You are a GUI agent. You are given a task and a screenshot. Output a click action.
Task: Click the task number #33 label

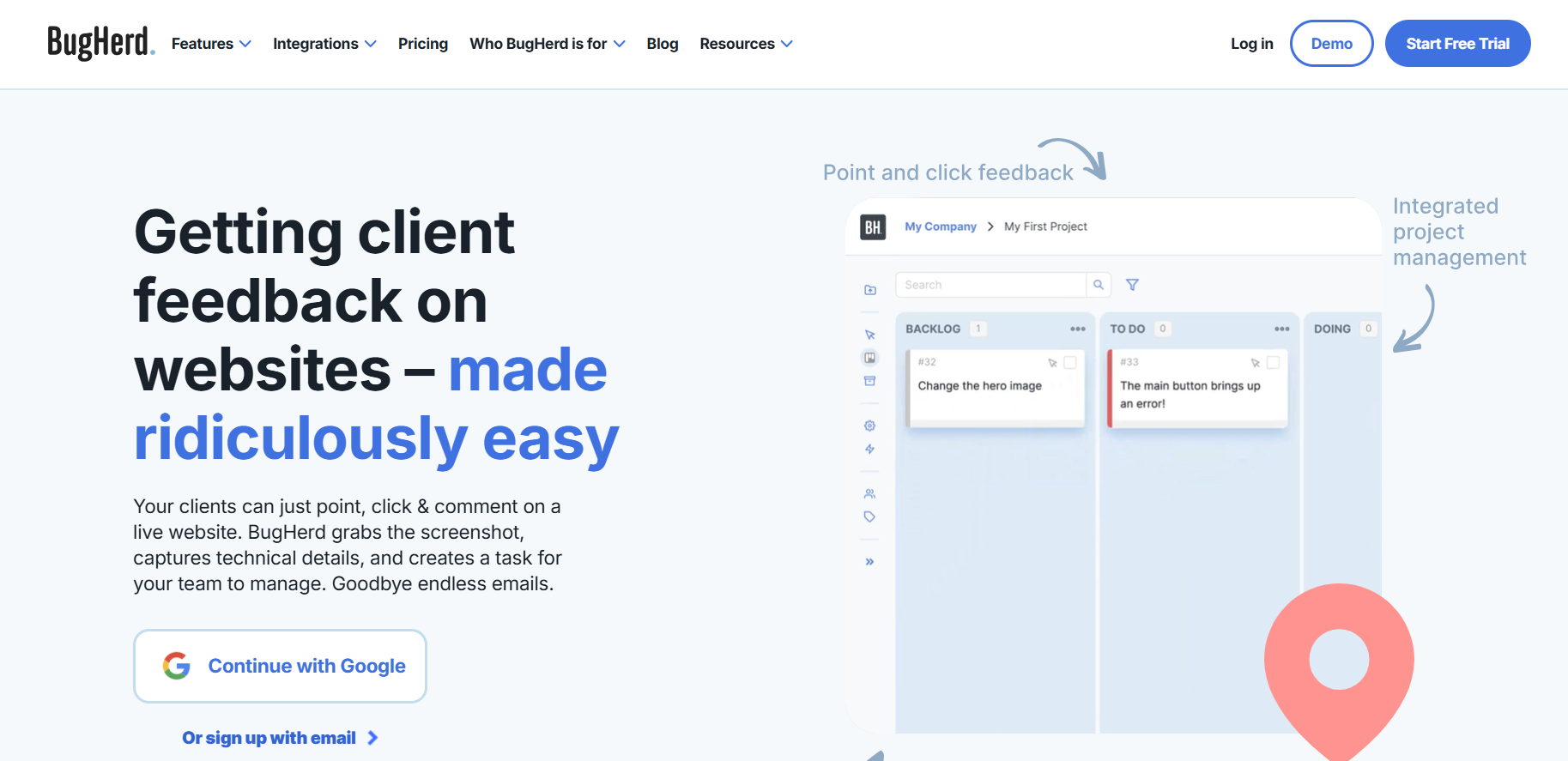(1129, 362)
